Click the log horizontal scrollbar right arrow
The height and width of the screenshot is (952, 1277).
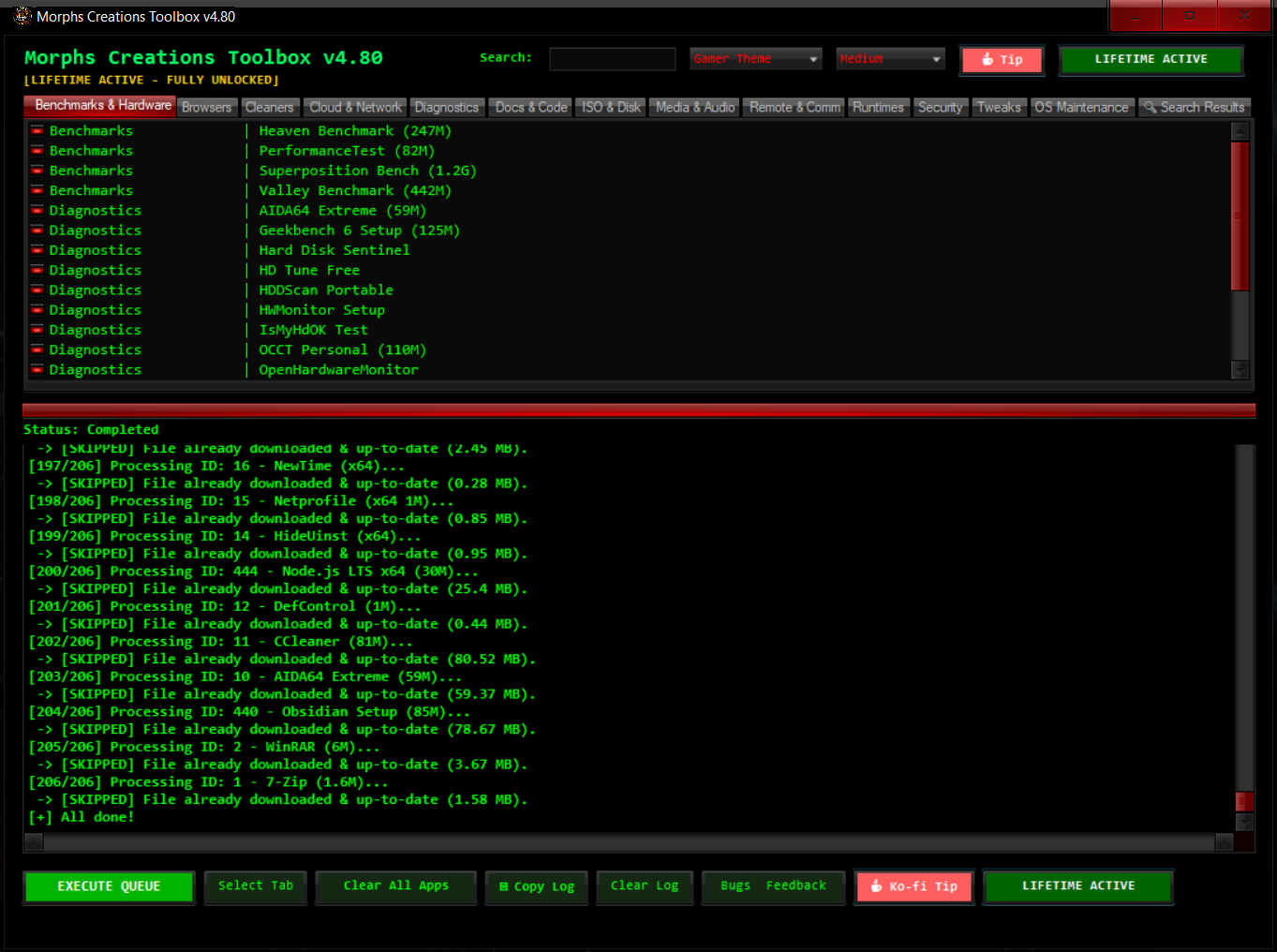point(1225,842)
